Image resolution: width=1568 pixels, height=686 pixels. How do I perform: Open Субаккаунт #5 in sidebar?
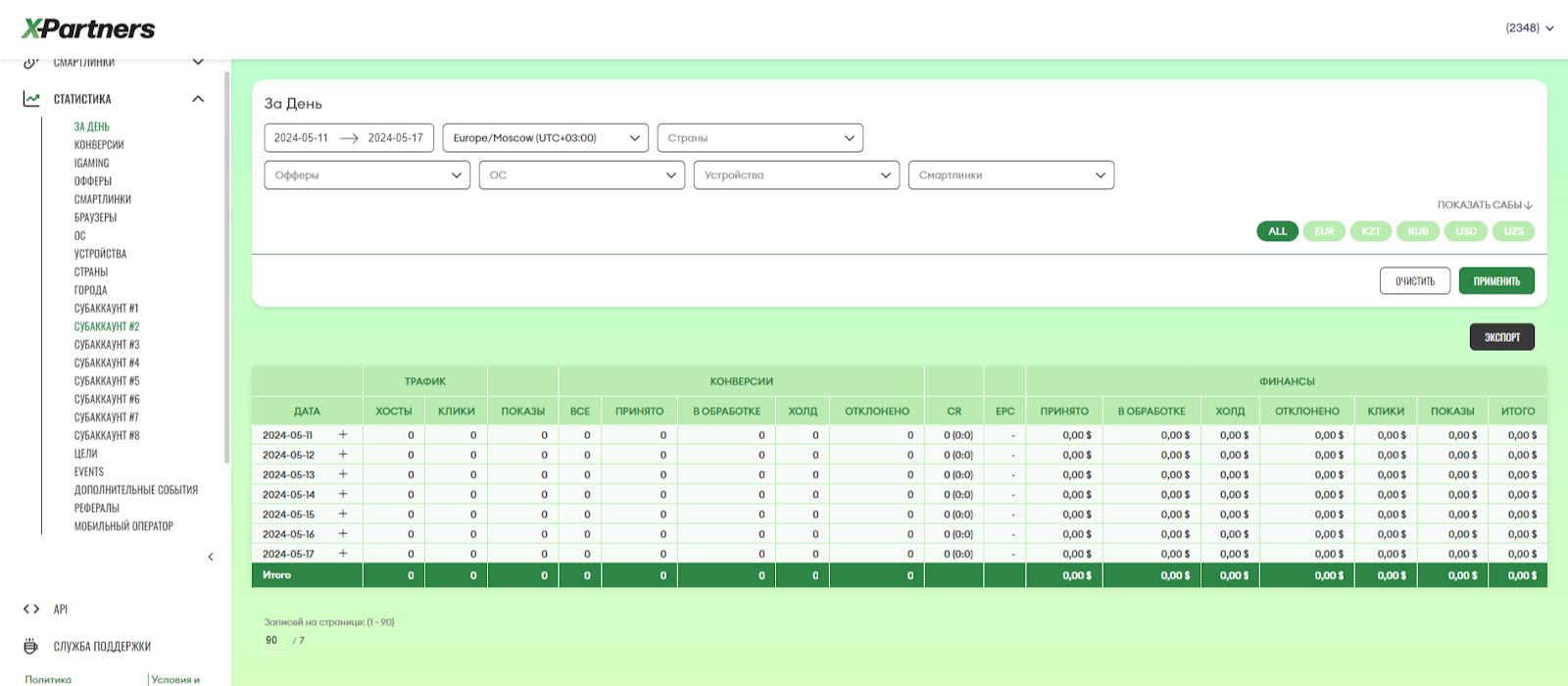(x=107, y=381)
